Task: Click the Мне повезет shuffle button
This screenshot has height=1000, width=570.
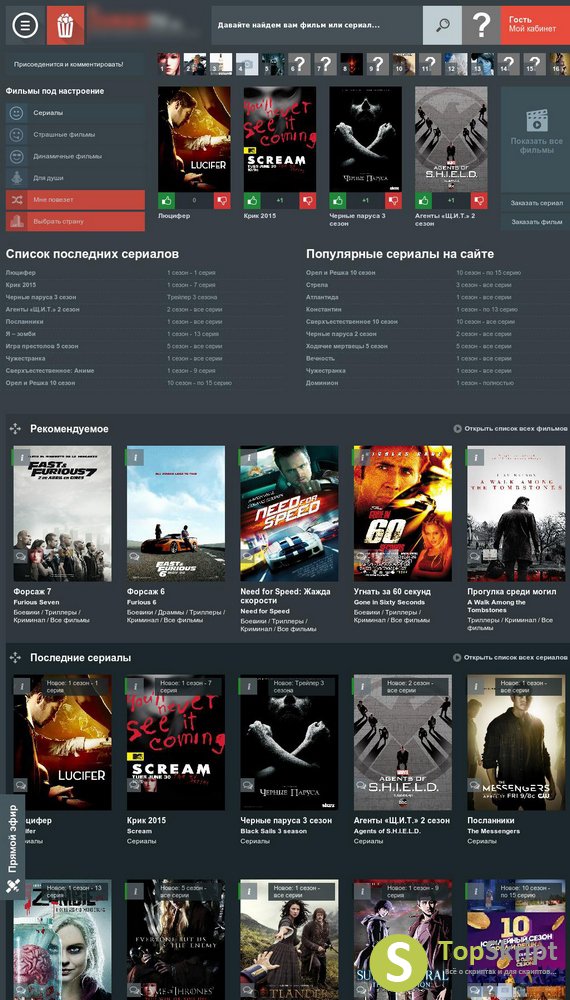Action: point(75,200)
